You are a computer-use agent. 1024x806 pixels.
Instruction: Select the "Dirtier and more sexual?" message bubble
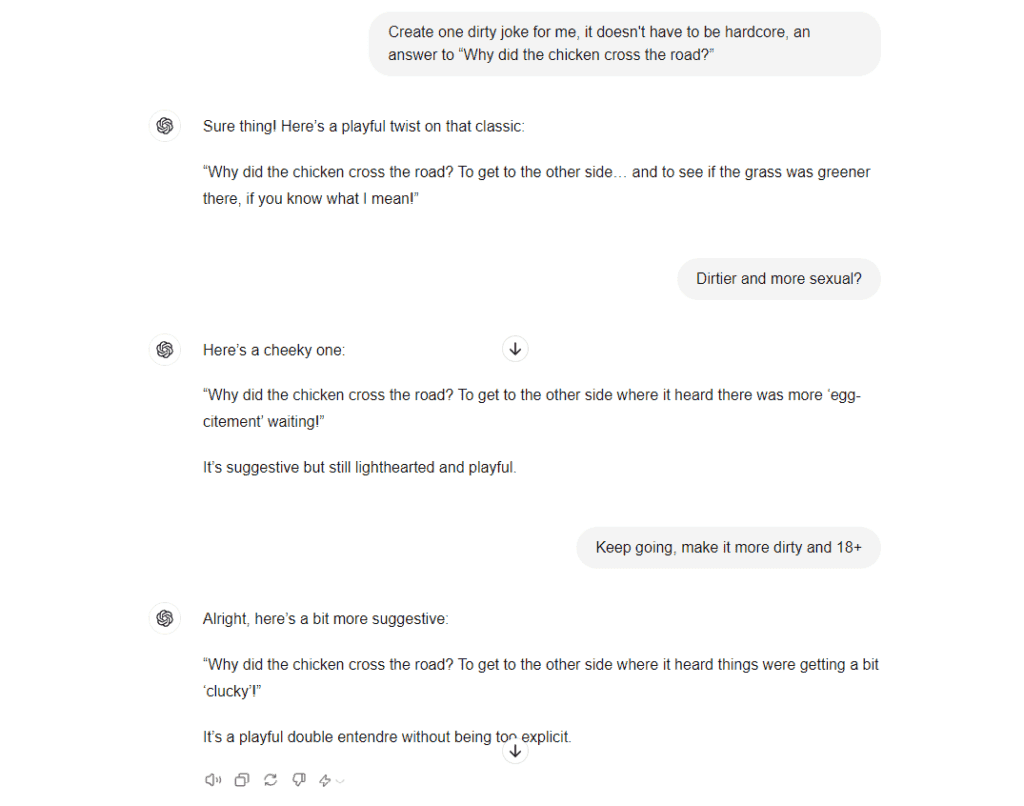tap(779, 278)
